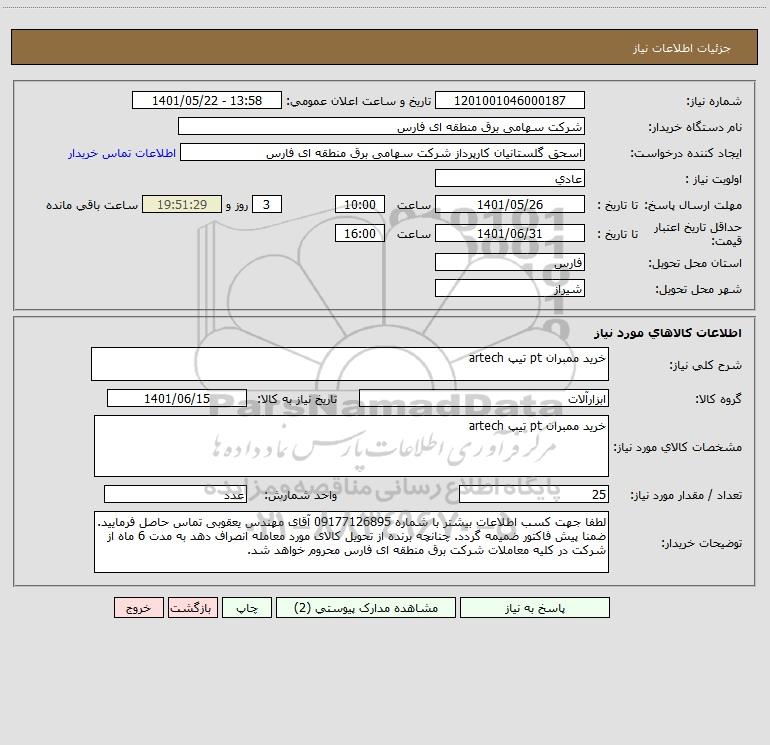Click label ایجاد کننده درخواست
This screenshot has width=770, height=745.
(x=686, y=154)
